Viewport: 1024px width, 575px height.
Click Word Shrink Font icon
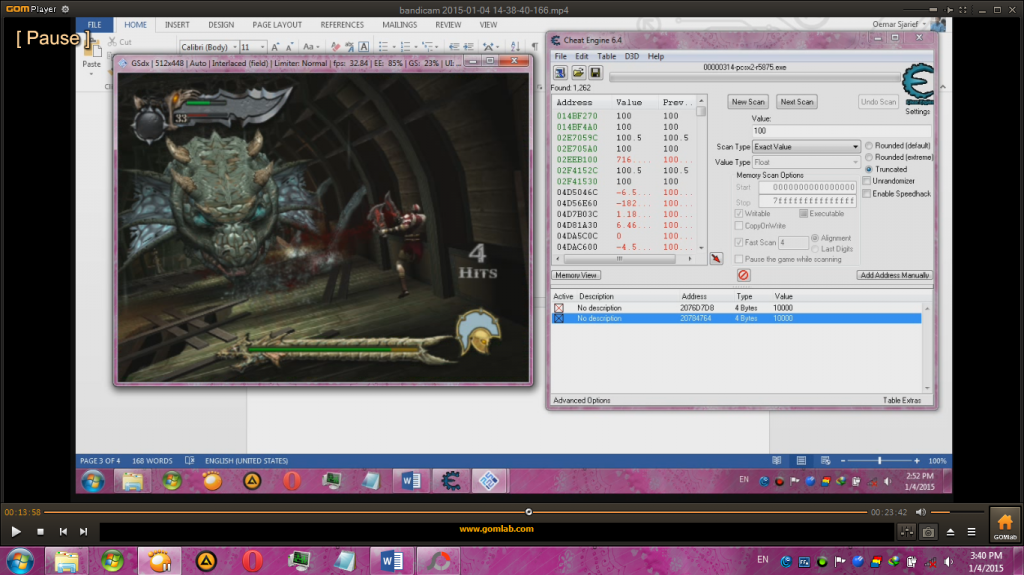289,46
